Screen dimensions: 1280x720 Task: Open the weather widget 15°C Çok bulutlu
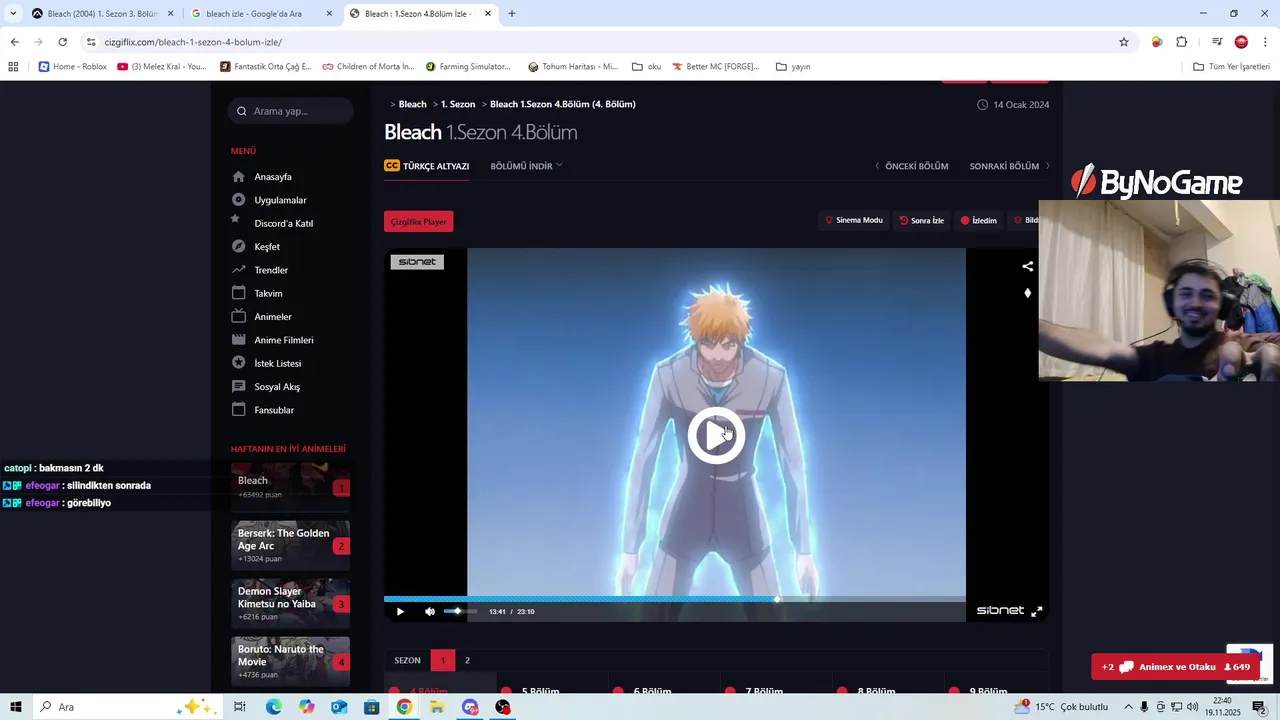coord(1060,707)
